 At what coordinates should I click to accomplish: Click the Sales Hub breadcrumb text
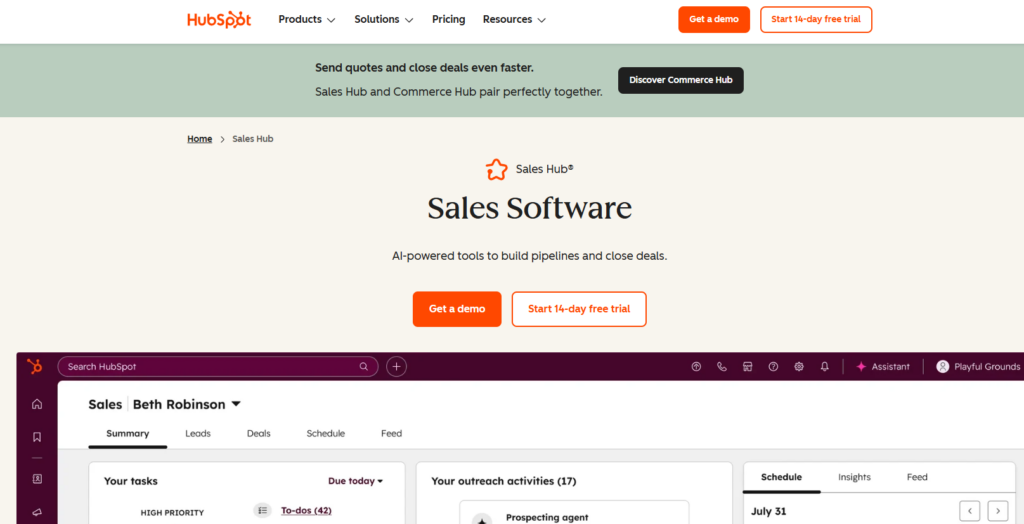(253, 139)
